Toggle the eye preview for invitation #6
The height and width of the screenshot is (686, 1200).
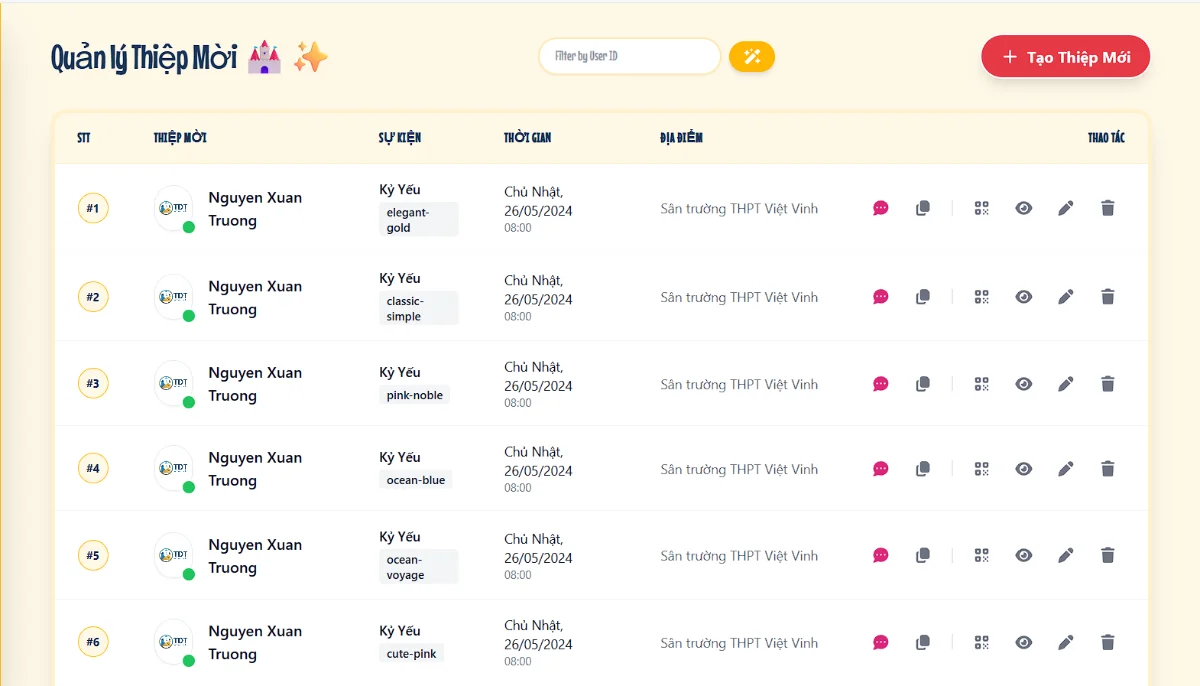(x=1023, y=642)
